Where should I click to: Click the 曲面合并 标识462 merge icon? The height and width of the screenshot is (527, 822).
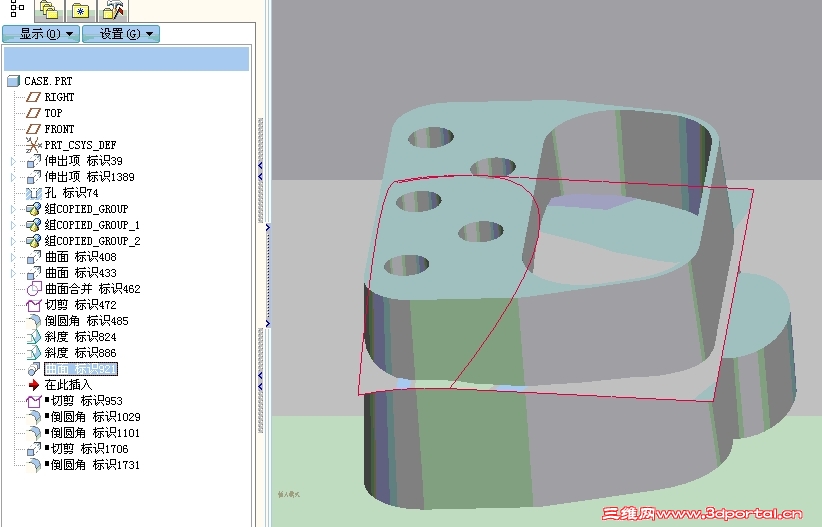34,289
